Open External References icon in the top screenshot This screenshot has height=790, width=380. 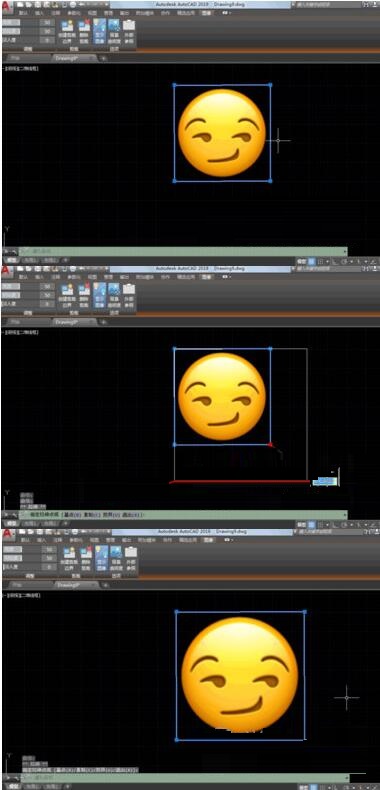click(129, 30)
